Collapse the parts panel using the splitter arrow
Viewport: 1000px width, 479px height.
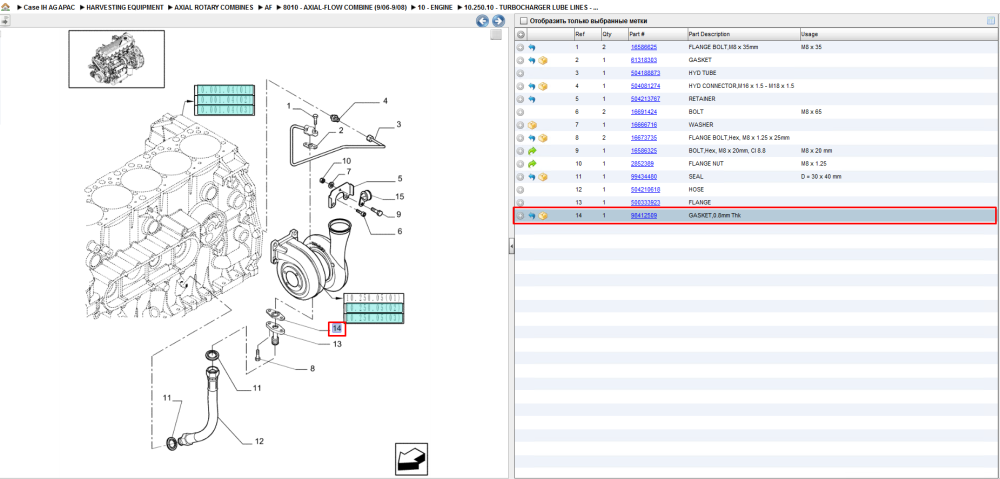pos(511,247)
